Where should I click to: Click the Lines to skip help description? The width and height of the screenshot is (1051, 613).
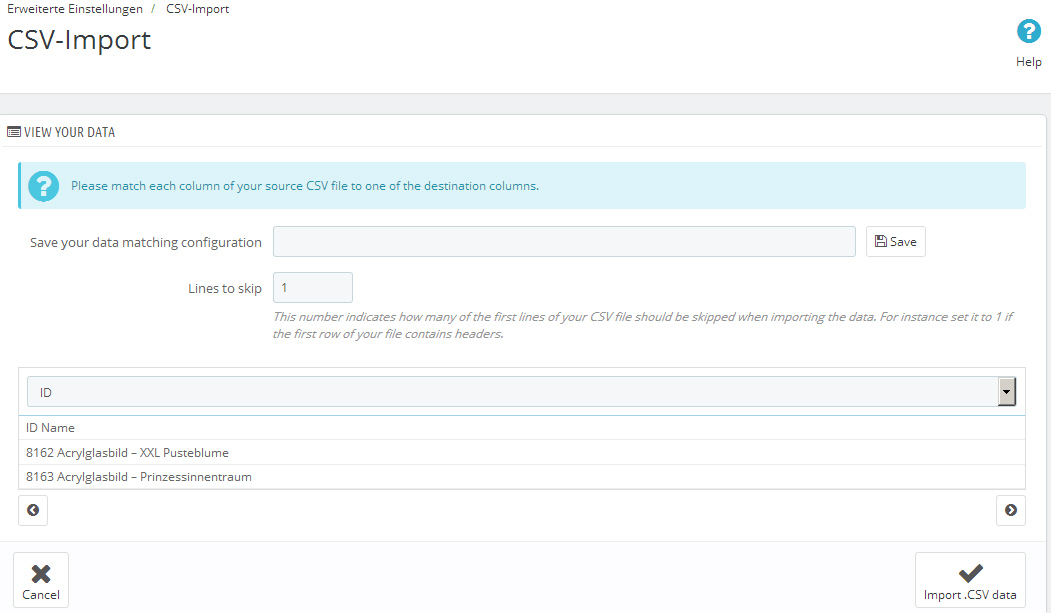click(642, 325)
